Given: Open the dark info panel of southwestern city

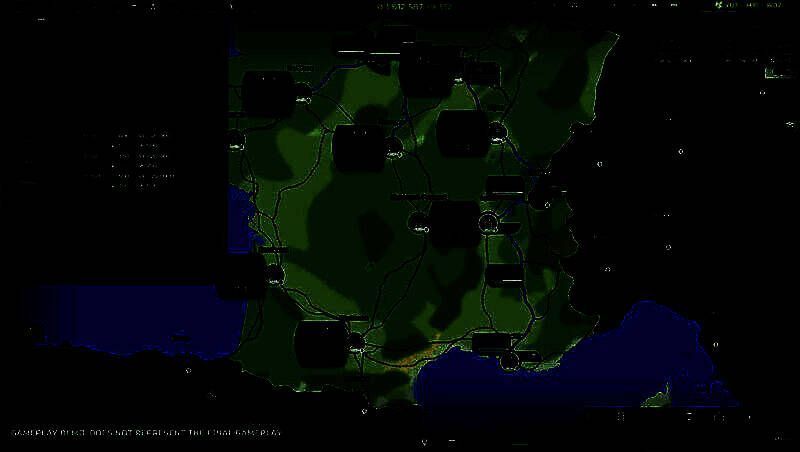Looking at the screenshot, I should pos(320,342).
